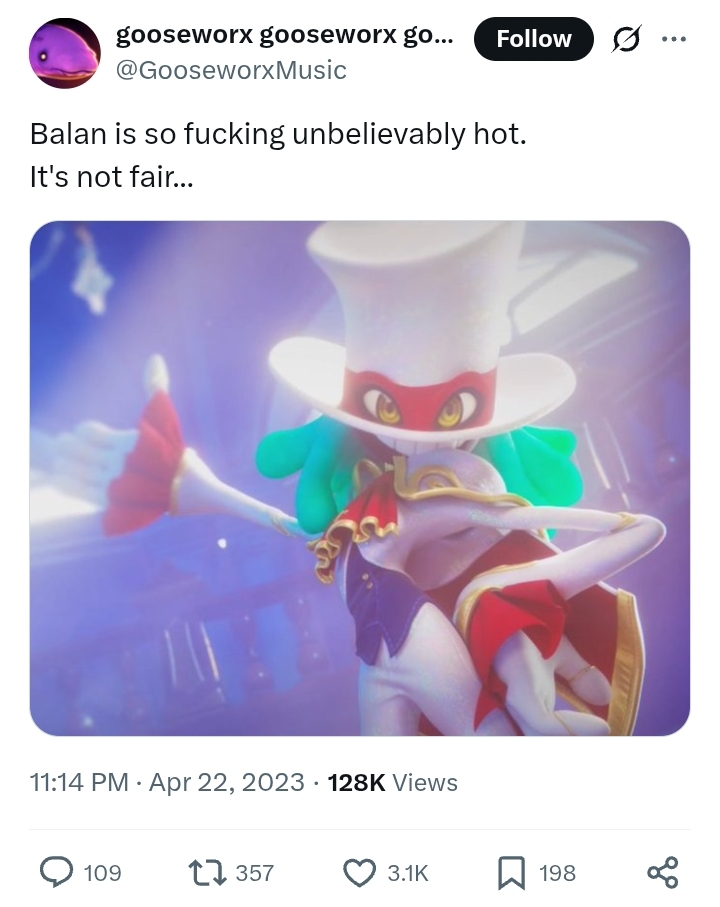Click the reply speech bubble icon

click(56, 872)
